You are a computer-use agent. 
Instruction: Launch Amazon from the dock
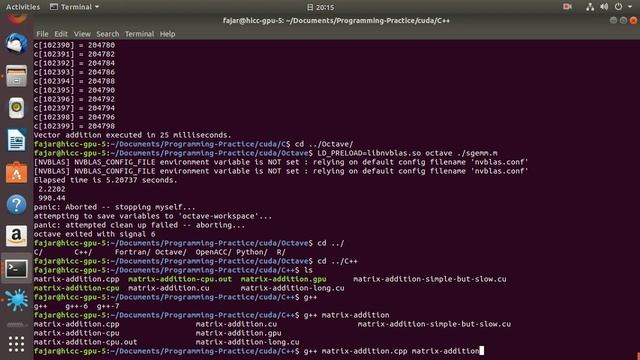16,236
